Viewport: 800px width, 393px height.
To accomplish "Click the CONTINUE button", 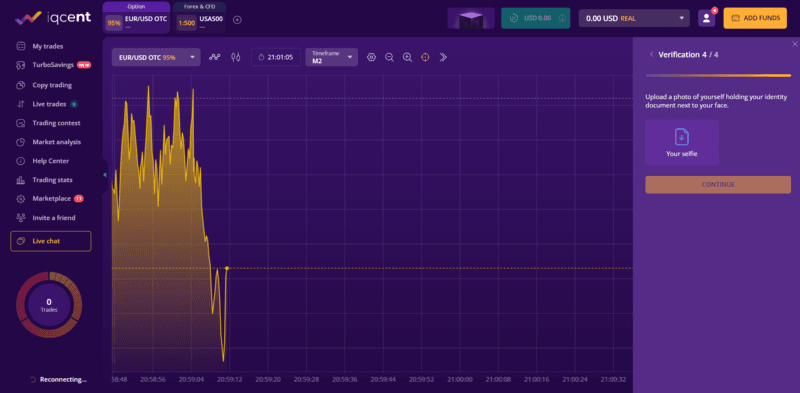I will point(718,185).
